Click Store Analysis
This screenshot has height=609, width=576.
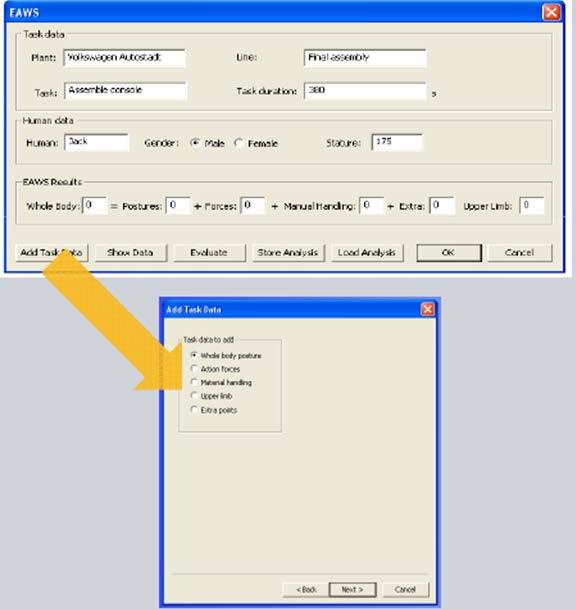(288, 253)
